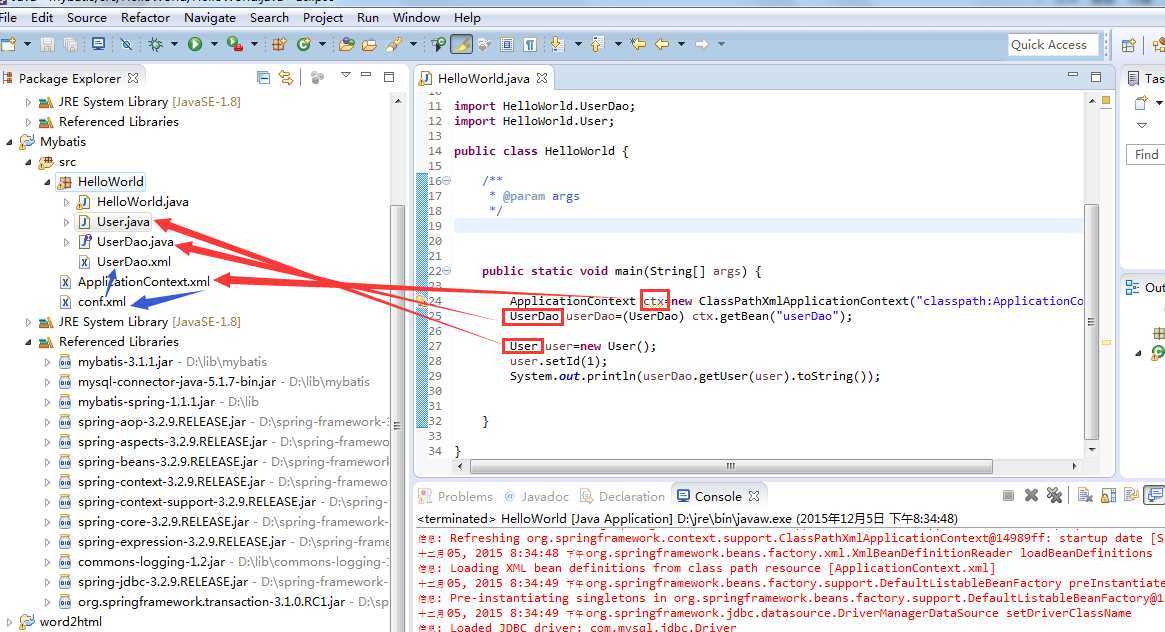Select HelloWorld.java in Package Explorer

(143, 202)
